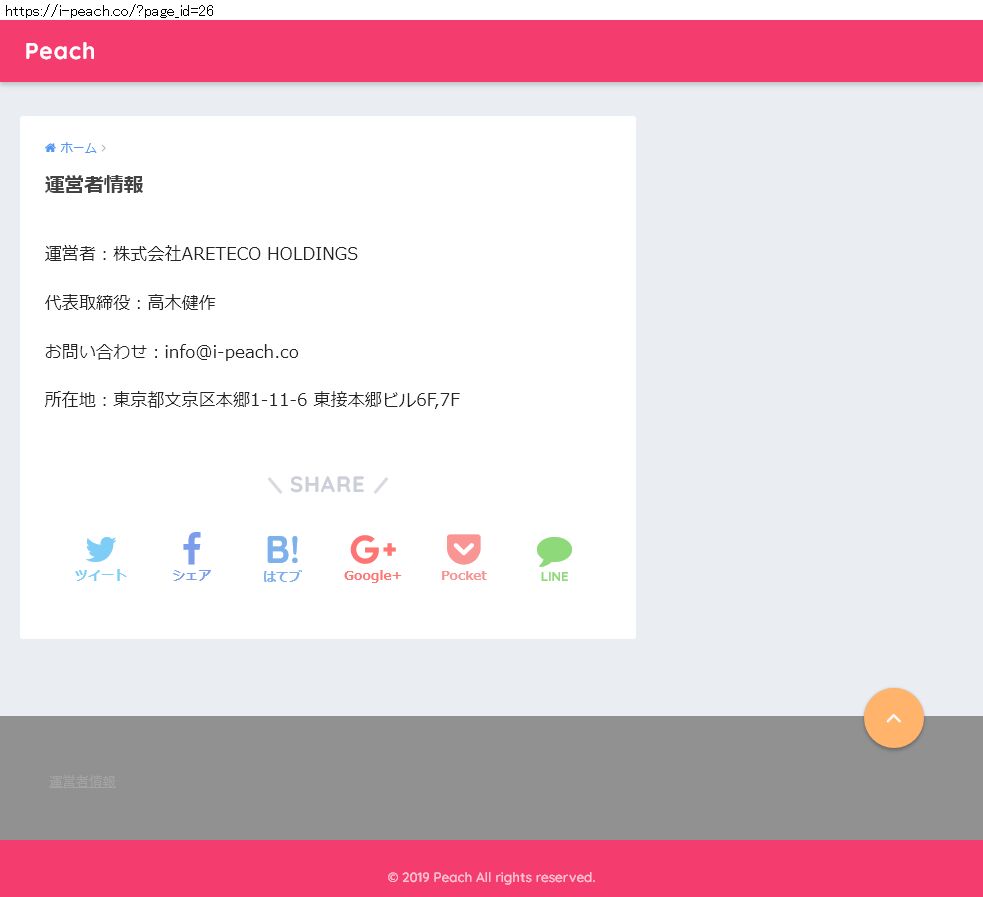Select the はてブ text label
This screenshot has width=983, height=897.
[x=282, y=576]
